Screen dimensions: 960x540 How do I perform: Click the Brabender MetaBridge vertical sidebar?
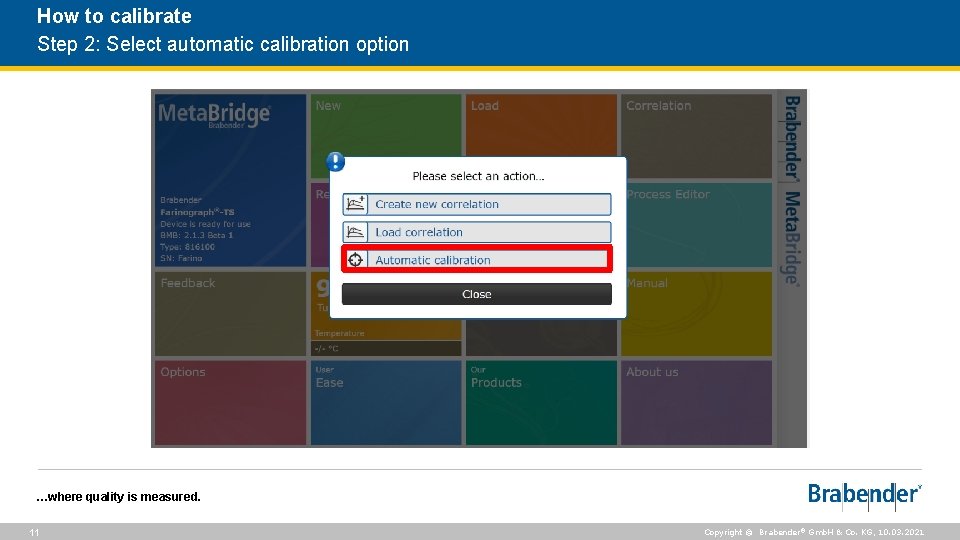point(792,268)
